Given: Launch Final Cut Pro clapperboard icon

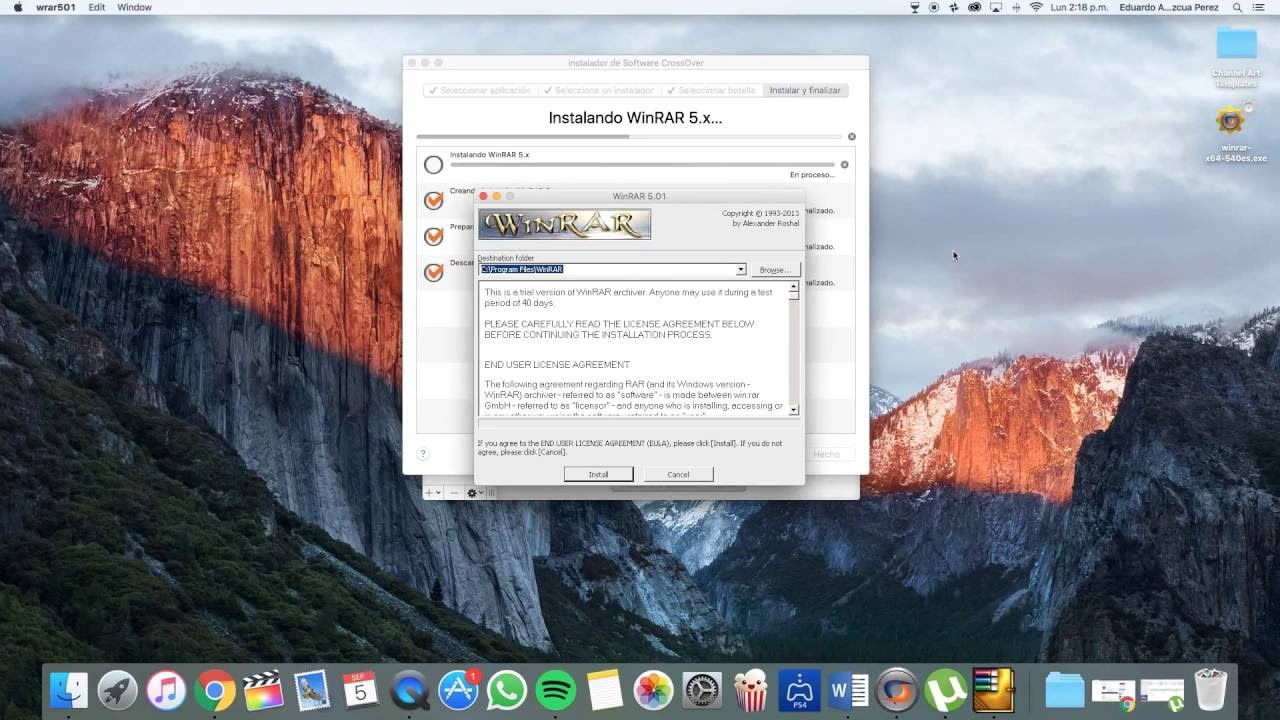Looking at the screenshot, I should [264, 690].
